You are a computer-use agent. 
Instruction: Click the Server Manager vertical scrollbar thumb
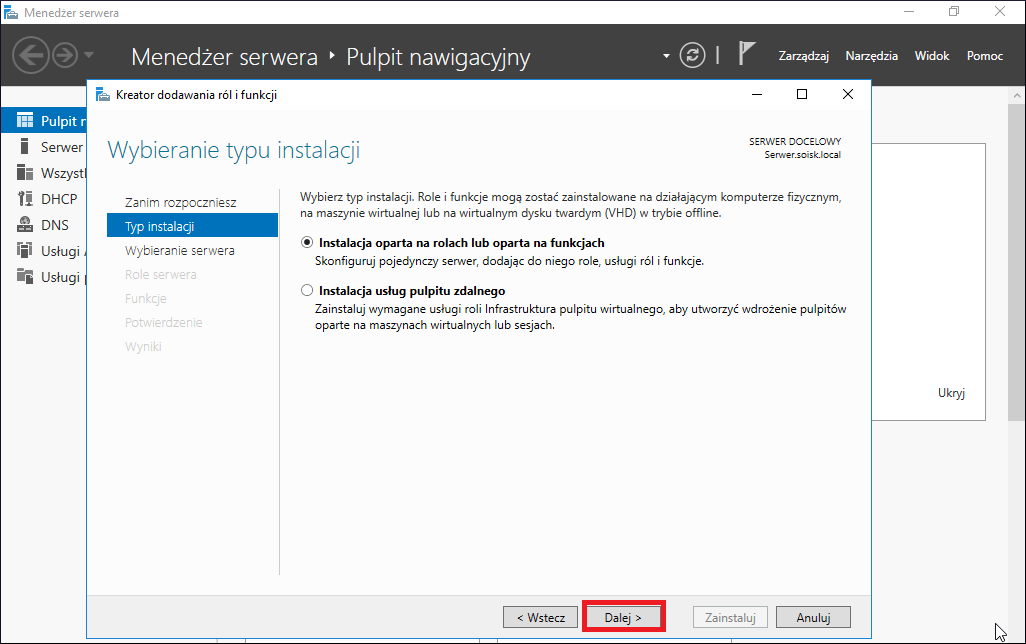point(1016,262)
